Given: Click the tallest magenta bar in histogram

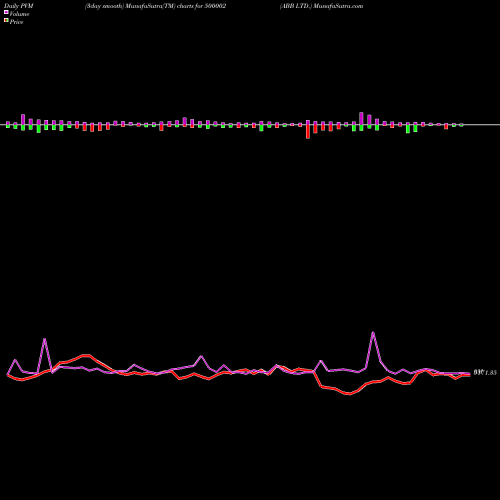Looking at the screenshot, I should pyautogui.click(x=361, y=119).
